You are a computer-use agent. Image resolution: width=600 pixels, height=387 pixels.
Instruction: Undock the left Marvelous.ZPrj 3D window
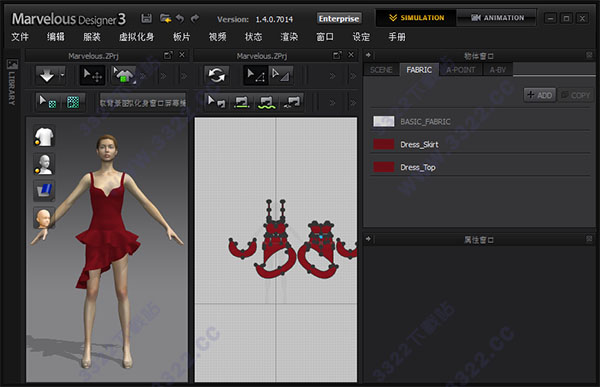(x=168, y=56)
